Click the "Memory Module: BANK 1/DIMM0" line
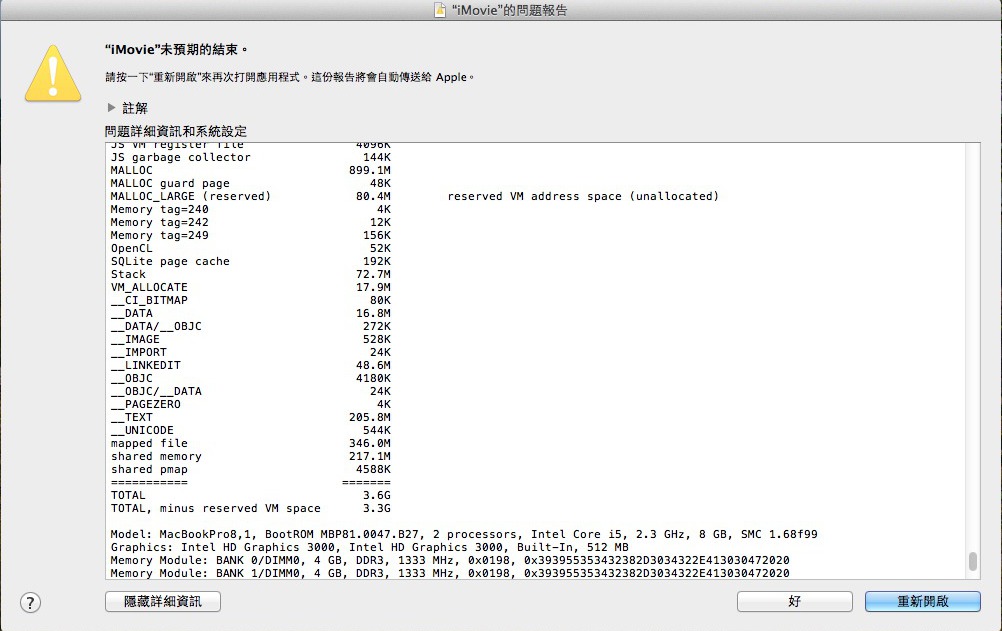1002x631 pixels. [x=450, y=573]
